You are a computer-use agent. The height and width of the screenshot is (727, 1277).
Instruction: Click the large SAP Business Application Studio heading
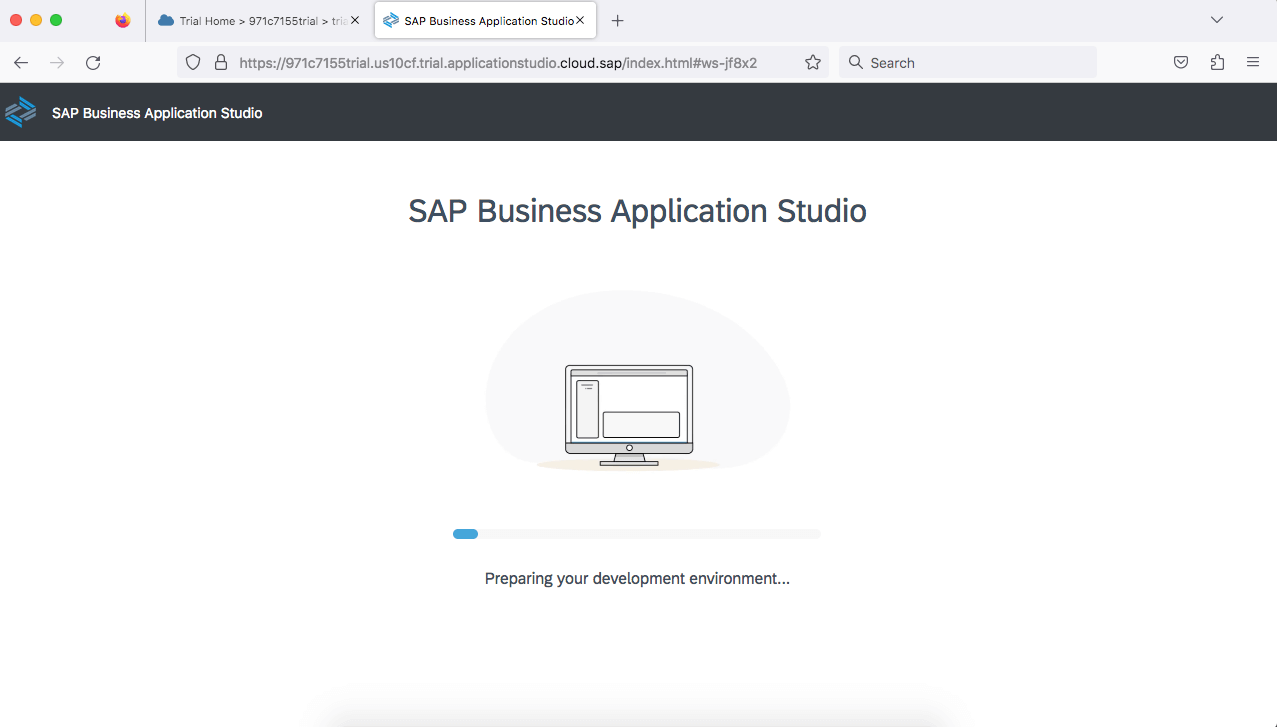pos(637,211)
